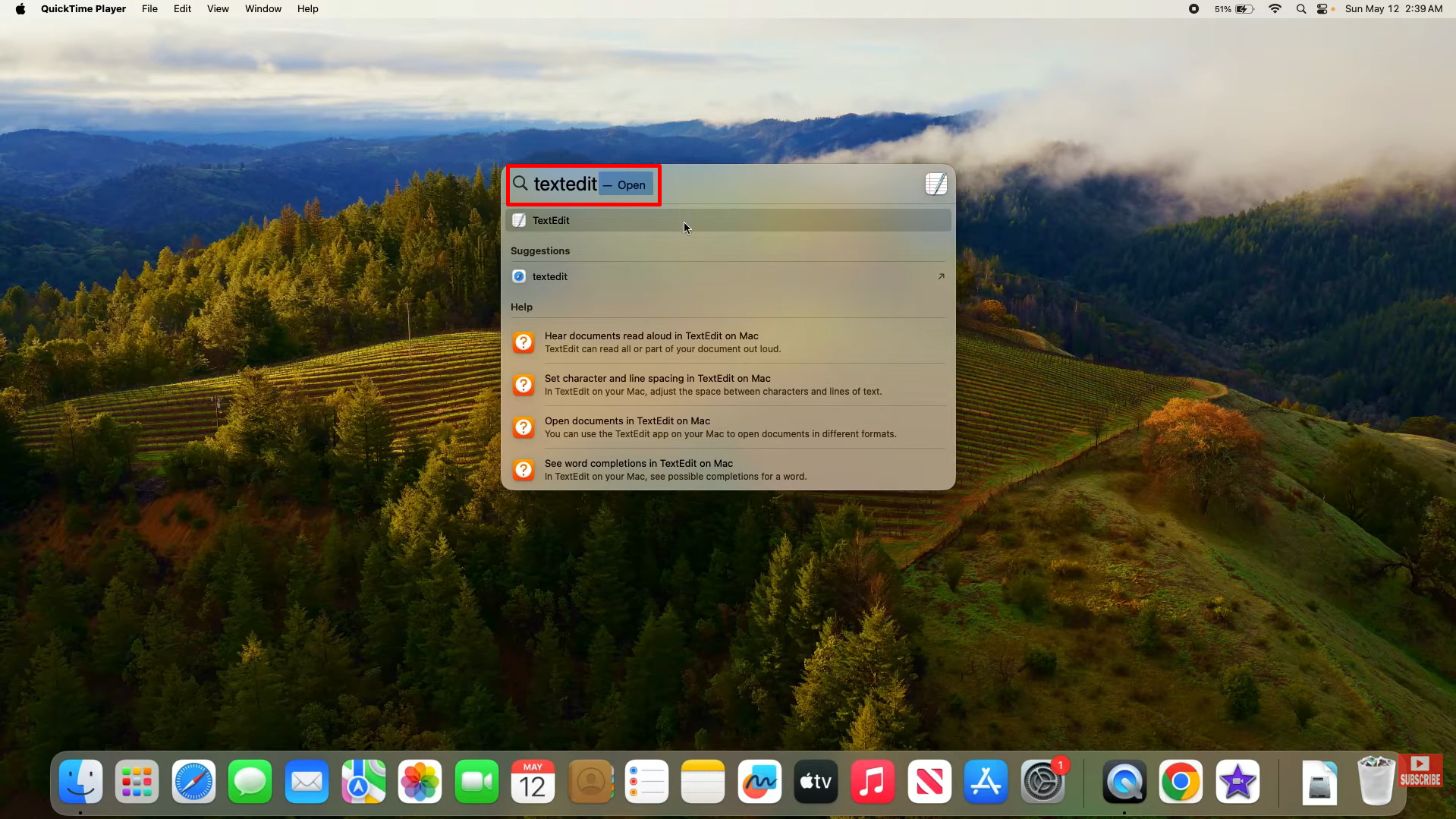Open Wi-Fi menu in menu bar

(x=1275, y=9)
